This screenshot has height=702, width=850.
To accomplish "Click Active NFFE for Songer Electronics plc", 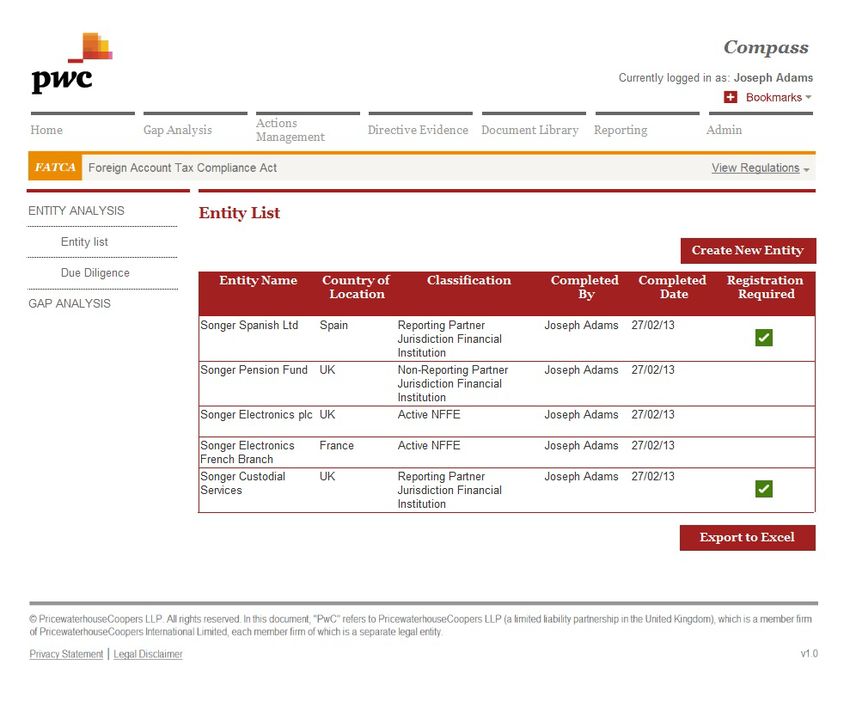I will [x=429, y=415].
